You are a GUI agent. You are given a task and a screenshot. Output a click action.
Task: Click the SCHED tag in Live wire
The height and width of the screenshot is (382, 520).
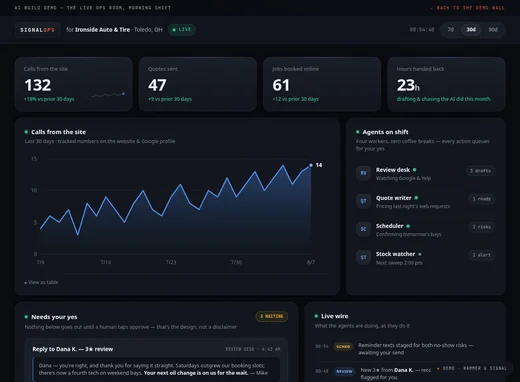coord(343,346)
